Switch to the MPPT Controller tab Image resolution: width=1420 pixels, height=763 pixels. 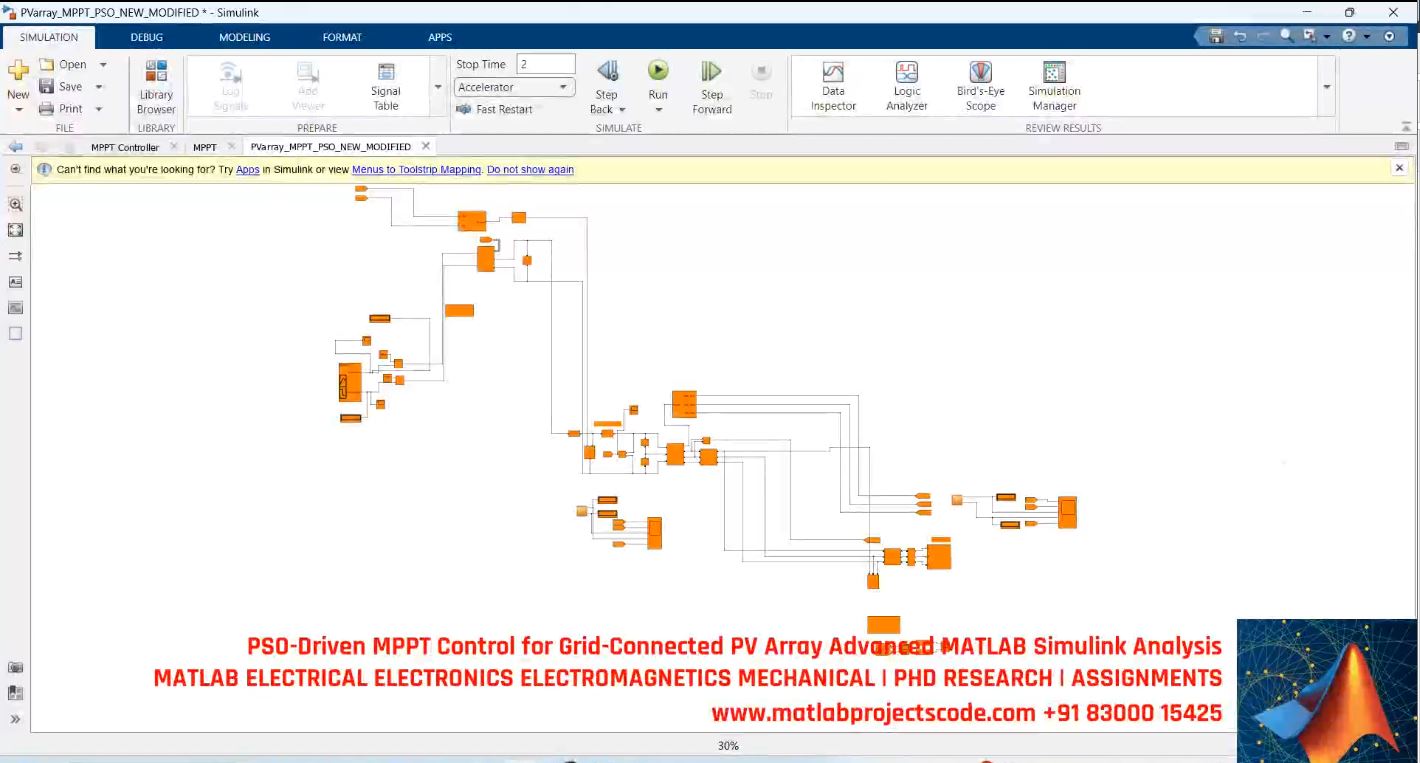point(126,146)
